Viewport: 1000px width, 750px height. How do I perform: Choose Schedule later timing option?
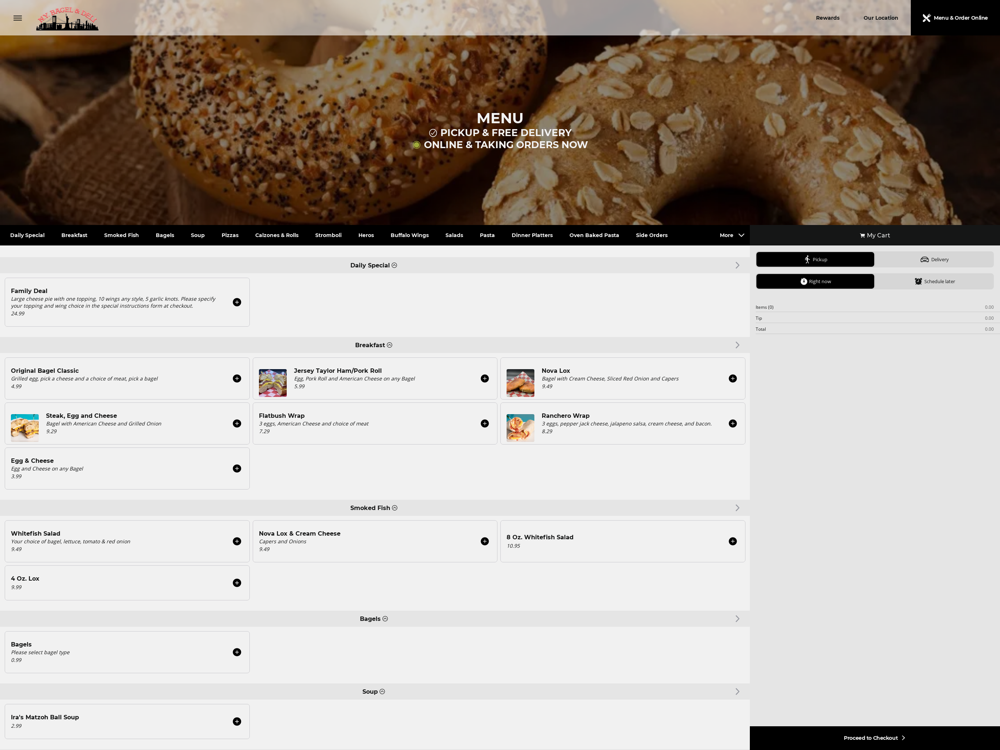[x=934, y=281]
